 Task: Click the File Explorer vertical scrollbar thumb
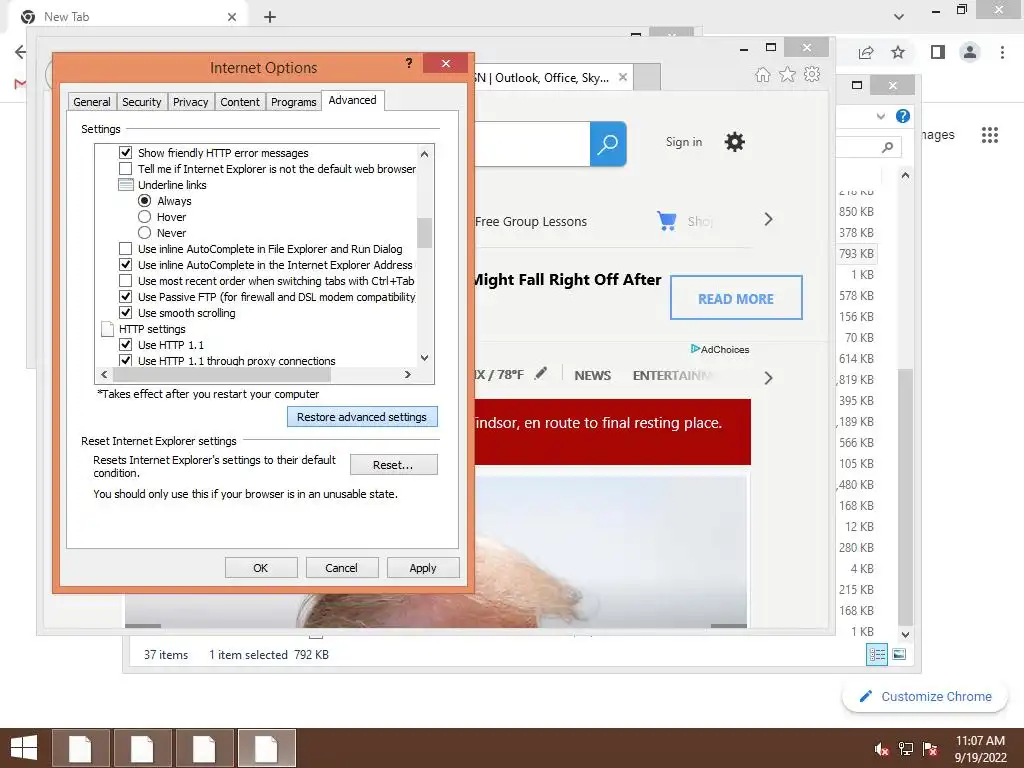(905, 496)
